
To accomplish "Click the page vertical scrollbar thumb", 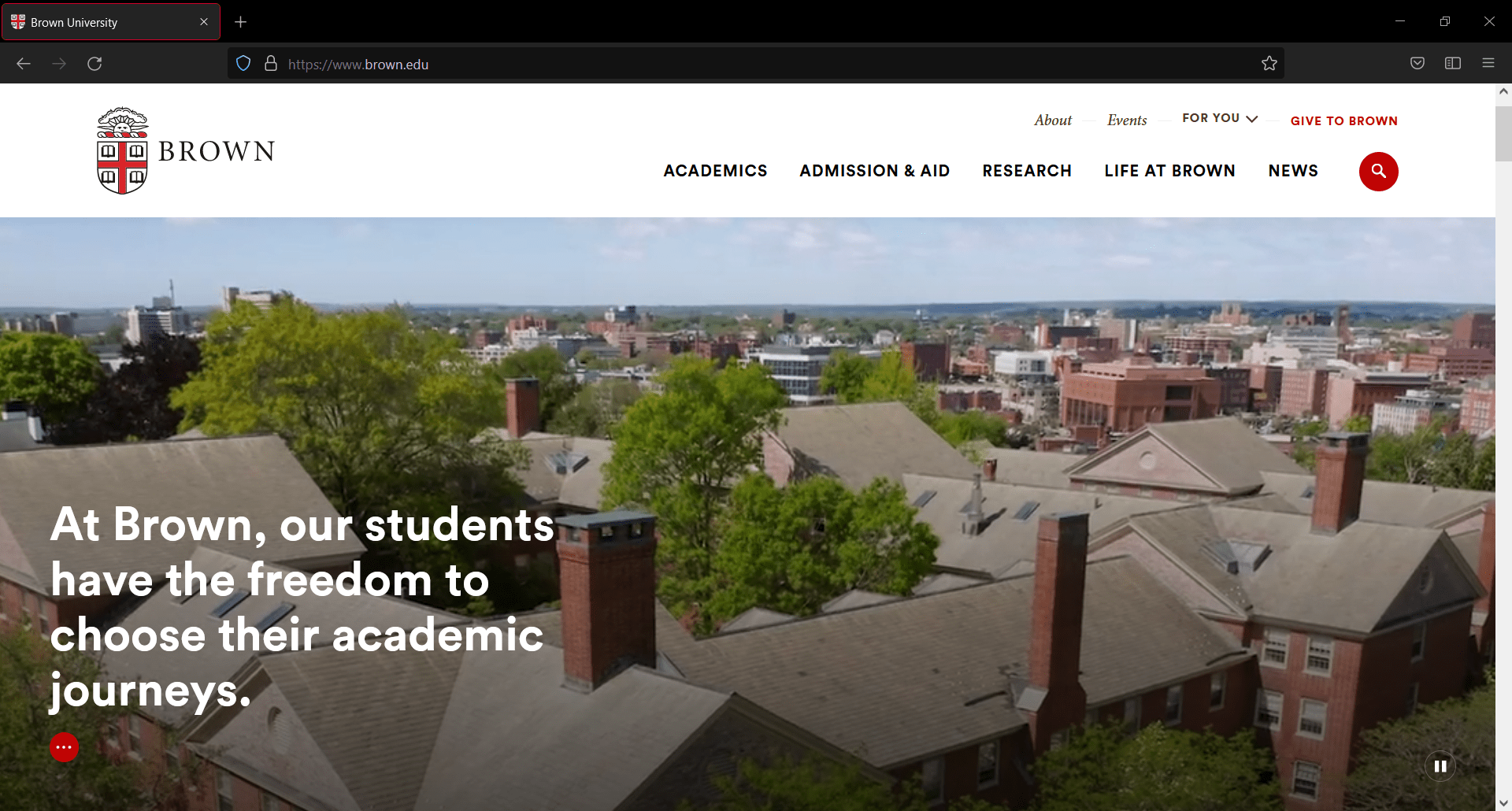I will (1503, 133).
